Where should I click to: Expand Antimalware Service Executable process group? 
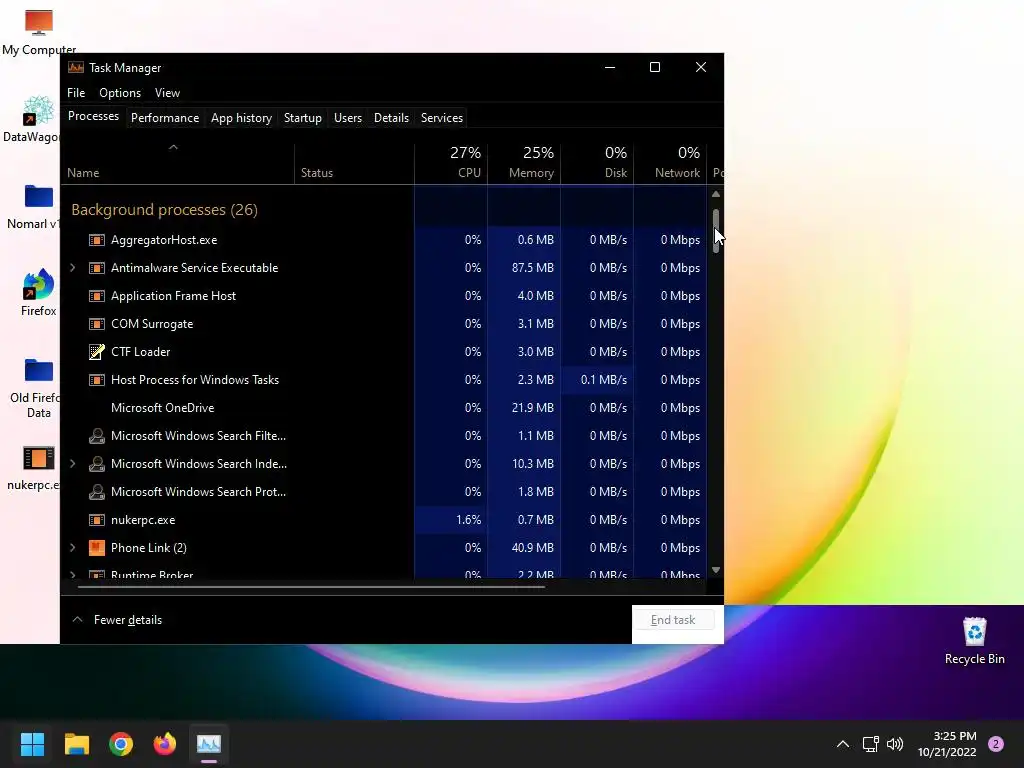tap(73, 268)
